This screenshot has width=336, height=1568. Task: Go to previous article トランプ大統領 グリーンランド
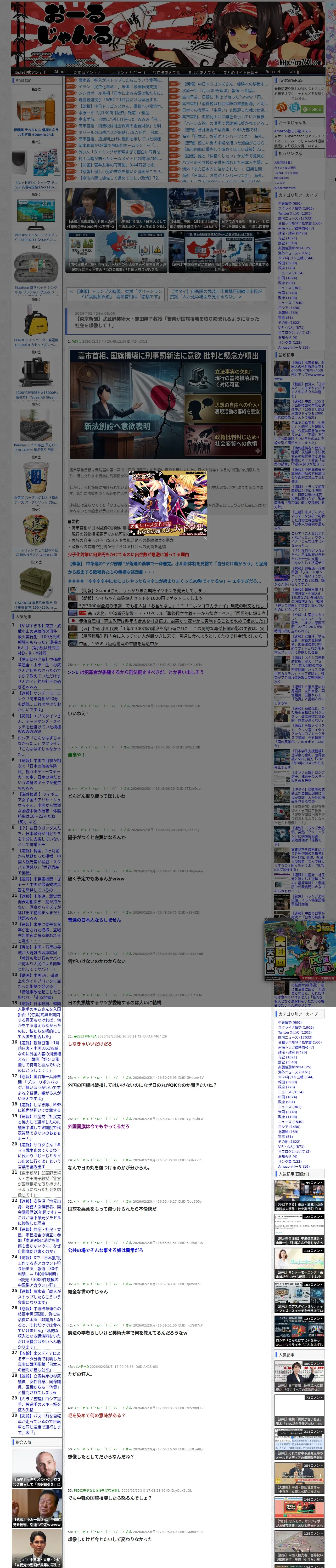coord(115,294)
